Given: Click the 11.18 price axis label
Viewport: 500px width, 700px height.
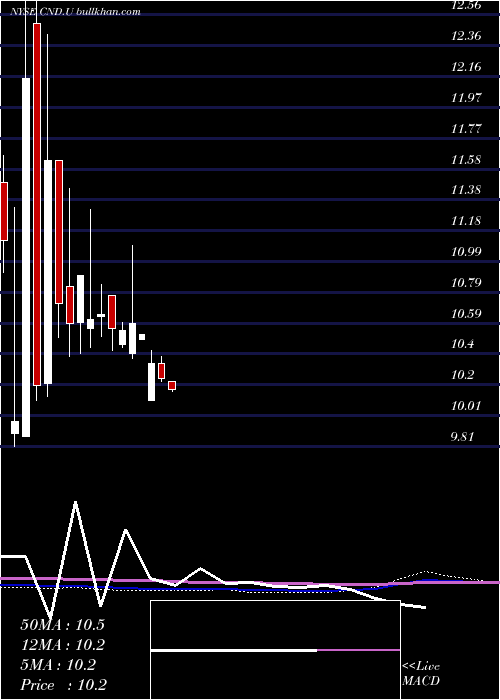Looking at the screenshot, I should tap(466, 221).
